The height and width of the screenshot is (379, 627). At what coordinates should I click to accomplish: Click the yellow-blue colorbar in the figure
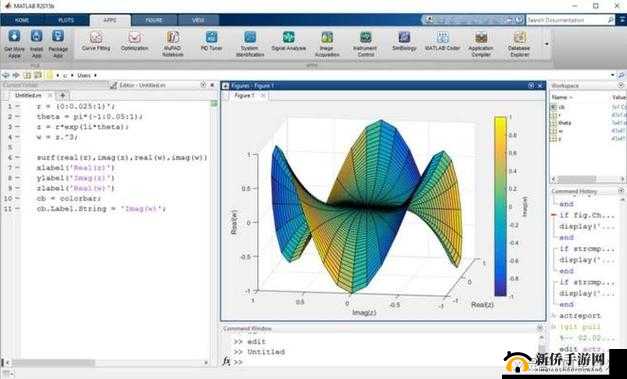click(x=500, y=206)
